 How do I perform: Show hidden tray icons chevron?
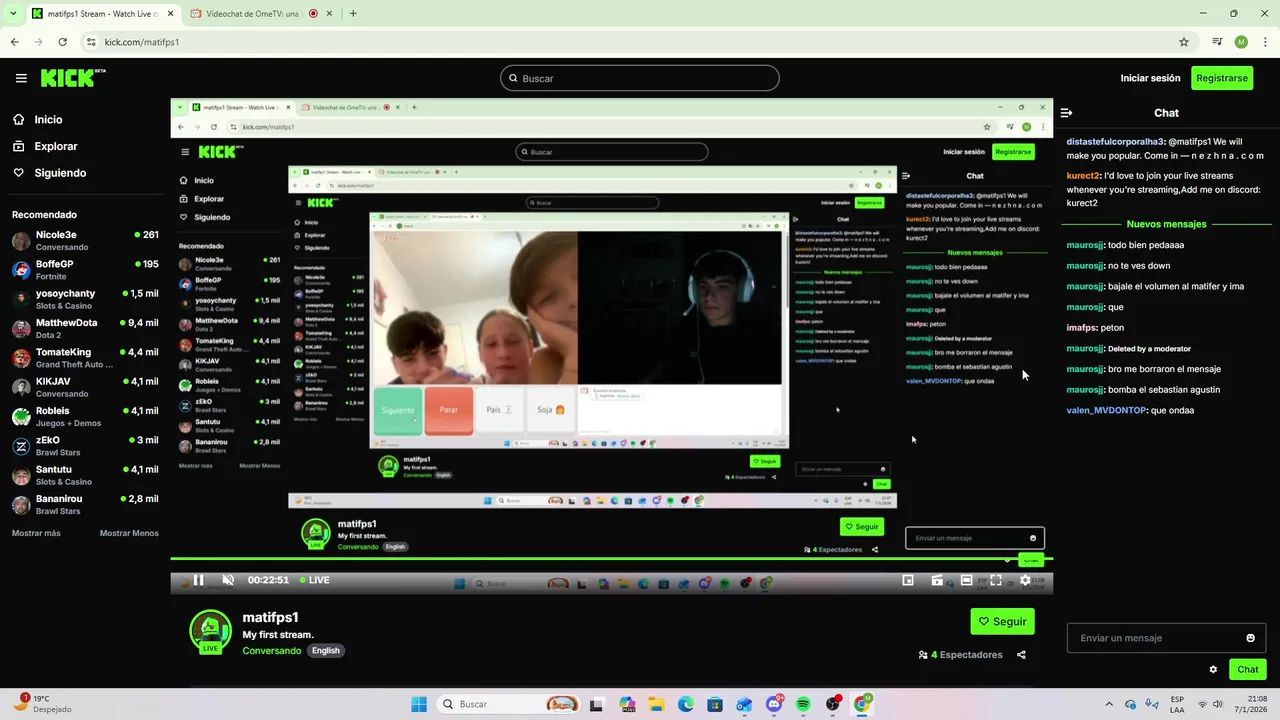click(1108, 704)
